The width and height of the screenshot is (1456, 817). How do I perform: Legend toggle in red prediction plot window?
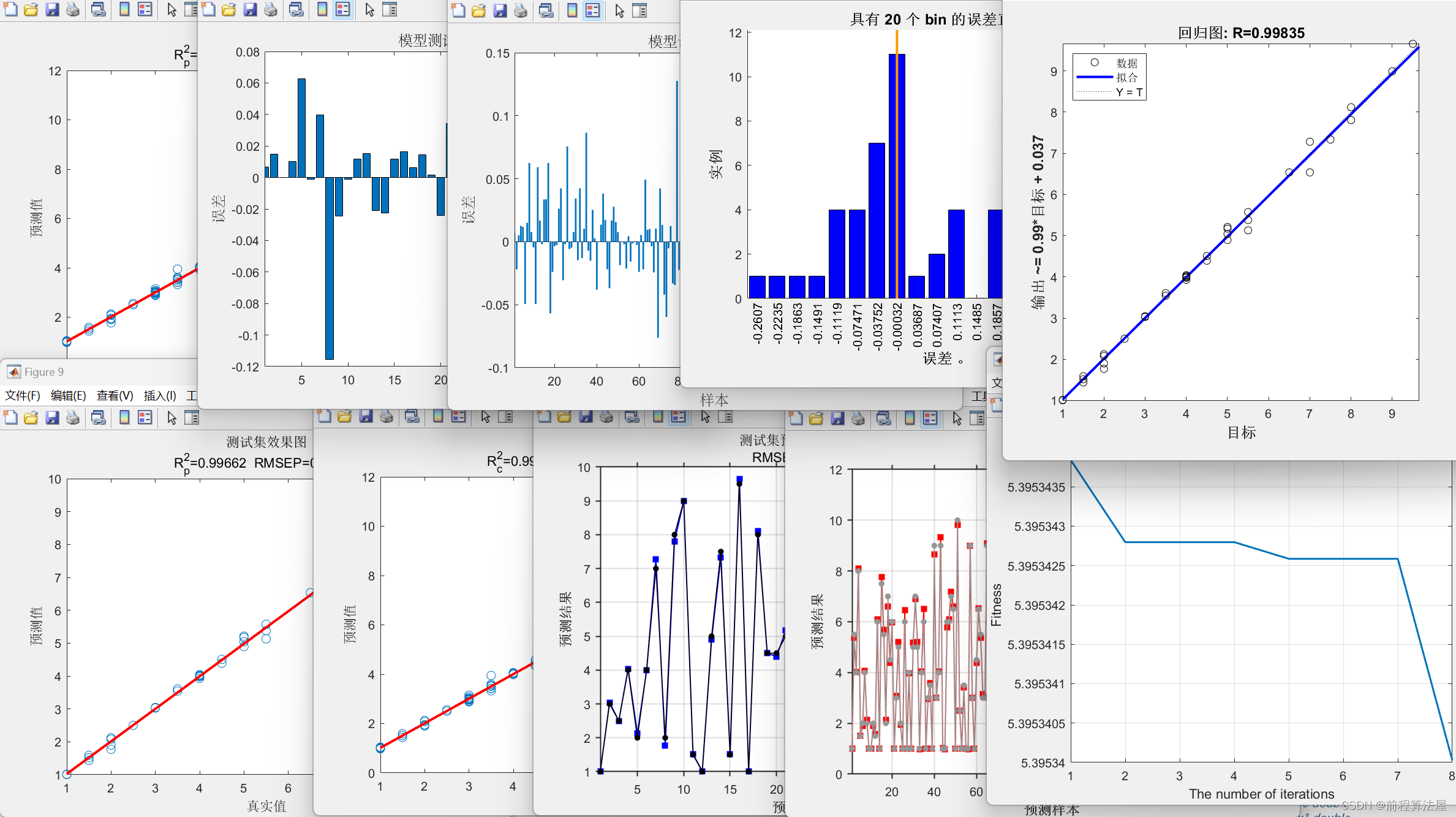930,418
